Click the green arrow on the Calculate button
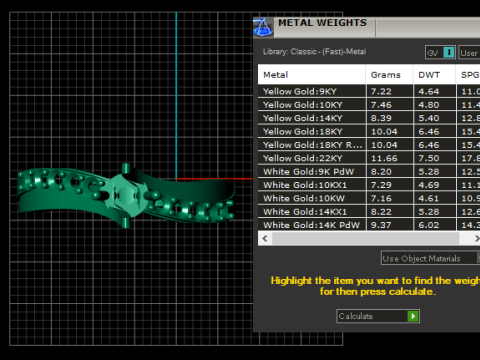Viewport: 480px width, 360px height. point(413,316)
